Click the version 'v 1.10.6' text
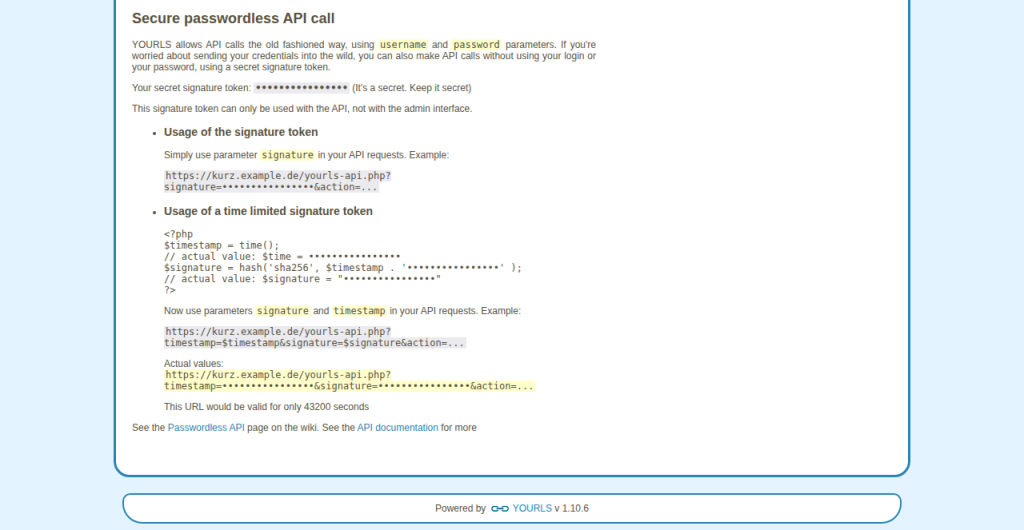 coord(571,508)
